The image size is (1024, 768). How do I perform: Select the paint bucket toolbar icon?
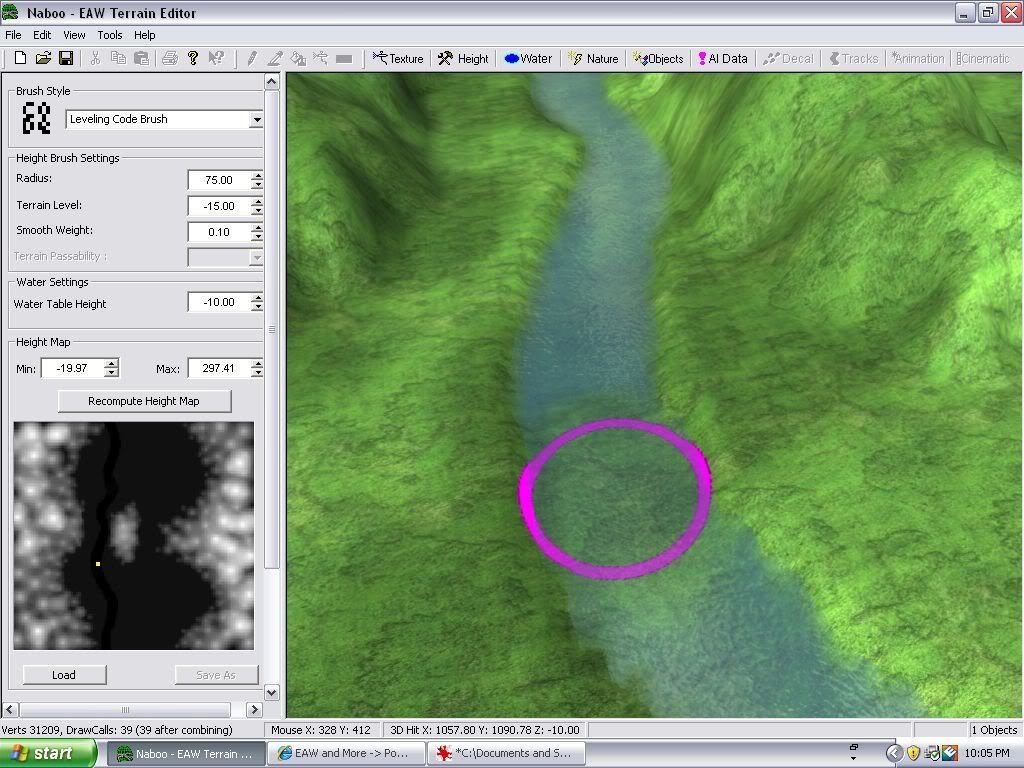(x=298, y=58)
